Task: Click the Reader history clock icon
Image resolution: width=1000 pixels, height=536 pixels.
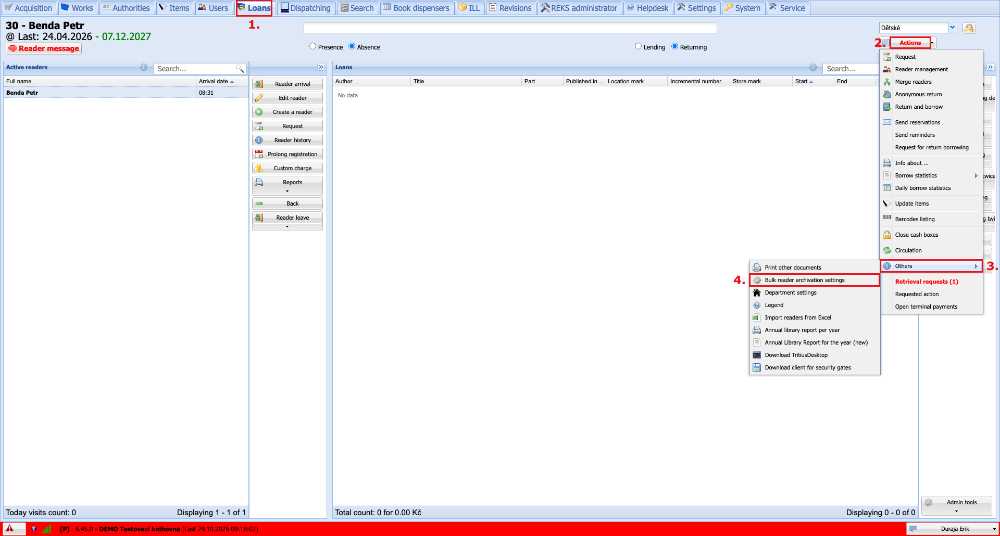Action: pyautogui.click(x=259, y=140)
